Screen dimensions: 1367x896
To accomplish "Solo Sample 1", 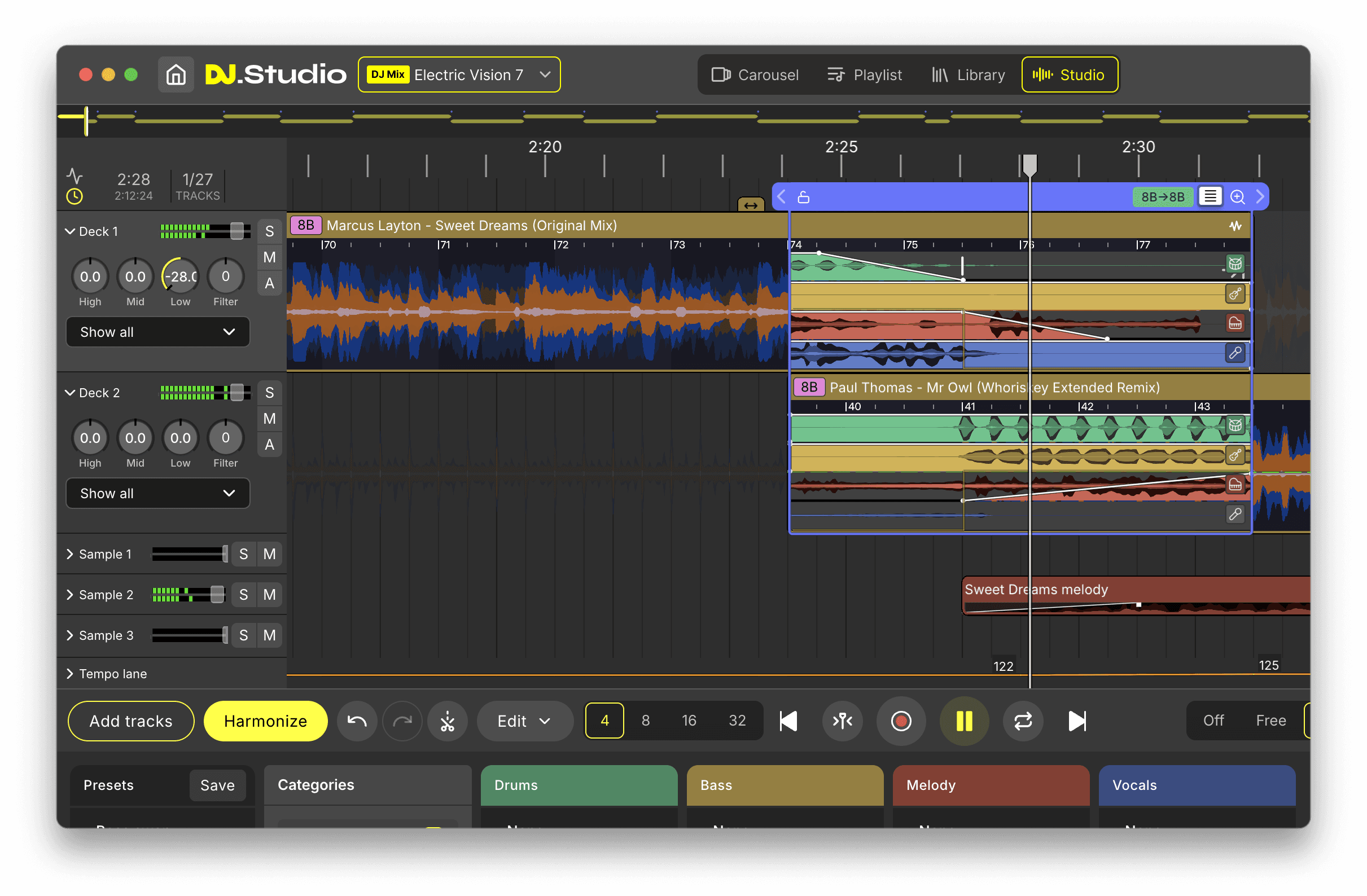I will [243, 554].
